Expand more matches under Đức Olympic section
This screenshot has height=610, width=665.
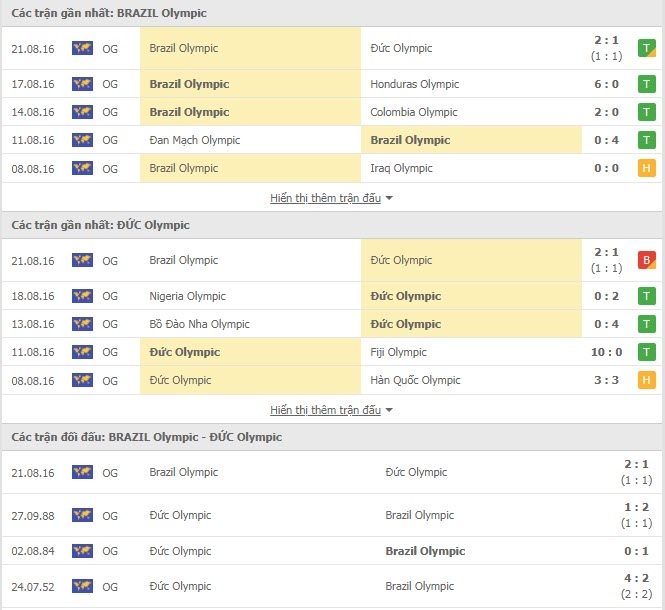(325, 410)
